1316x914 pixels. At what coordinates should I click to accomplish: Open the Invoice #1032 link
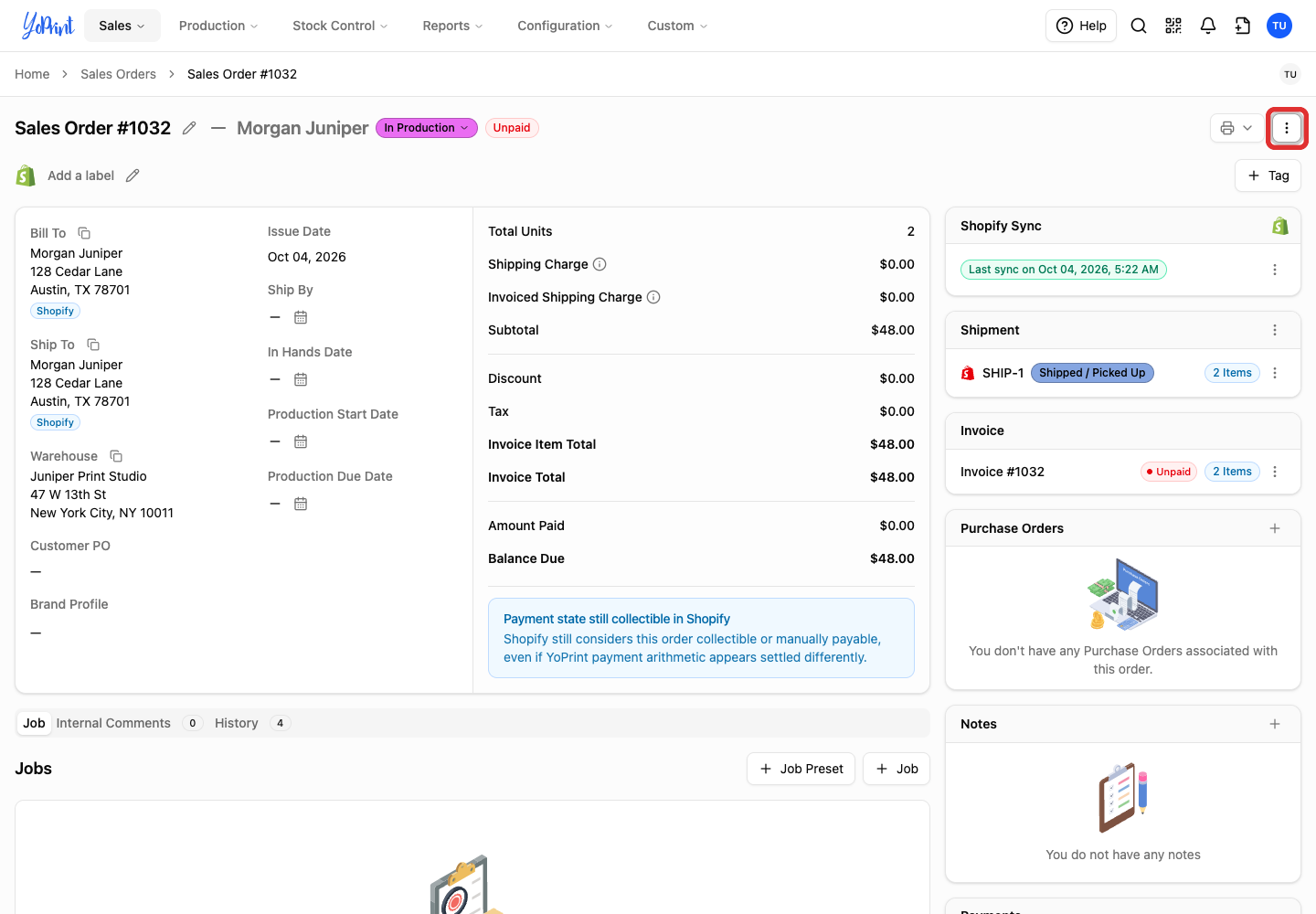click(1002, 472)
